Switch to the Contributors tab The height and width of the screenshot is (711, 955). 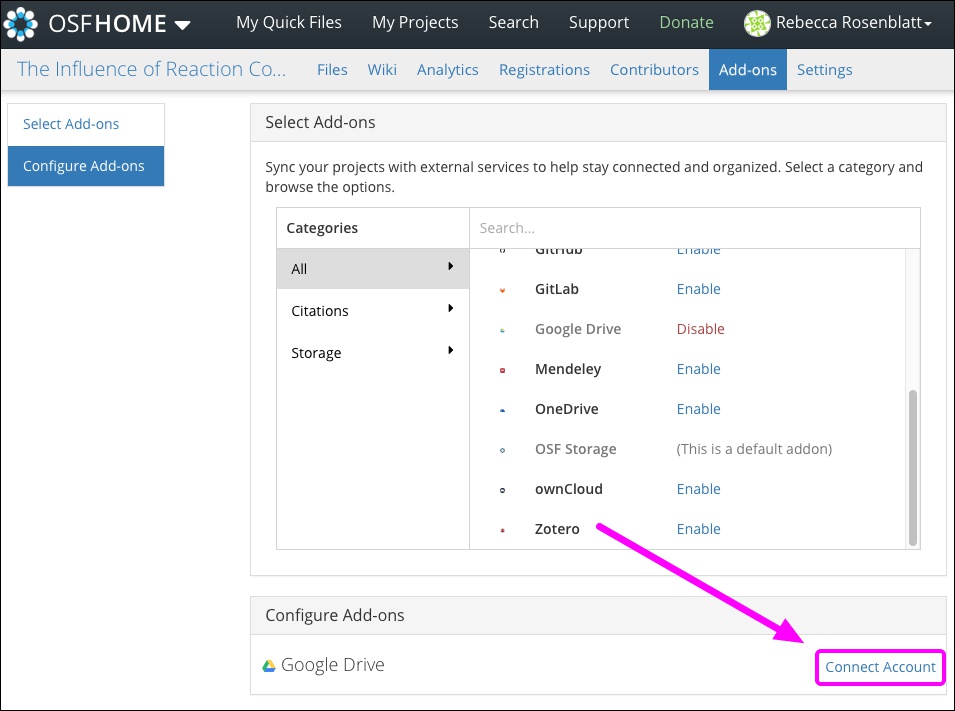(654, 69)
